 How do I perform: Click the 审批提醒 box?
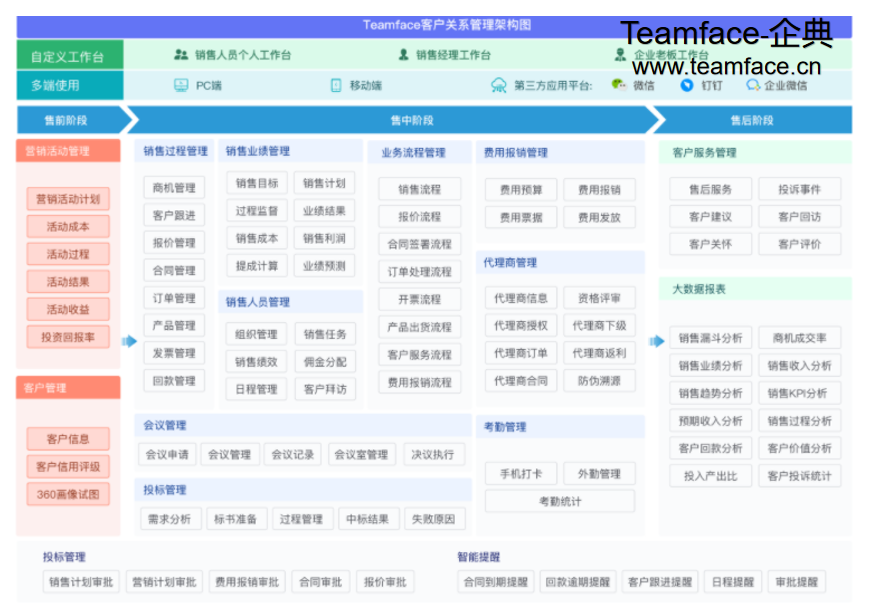pyautogui.click(x=797, y=582)
